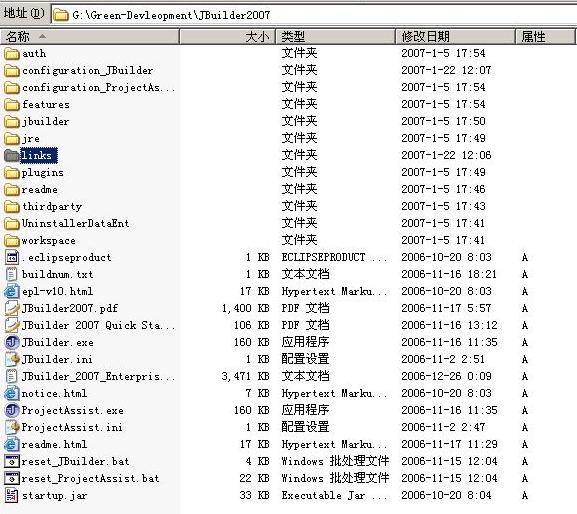Click the features folder icon
The height and width of the screenshot is (514, 577).
tap(12, 105)
